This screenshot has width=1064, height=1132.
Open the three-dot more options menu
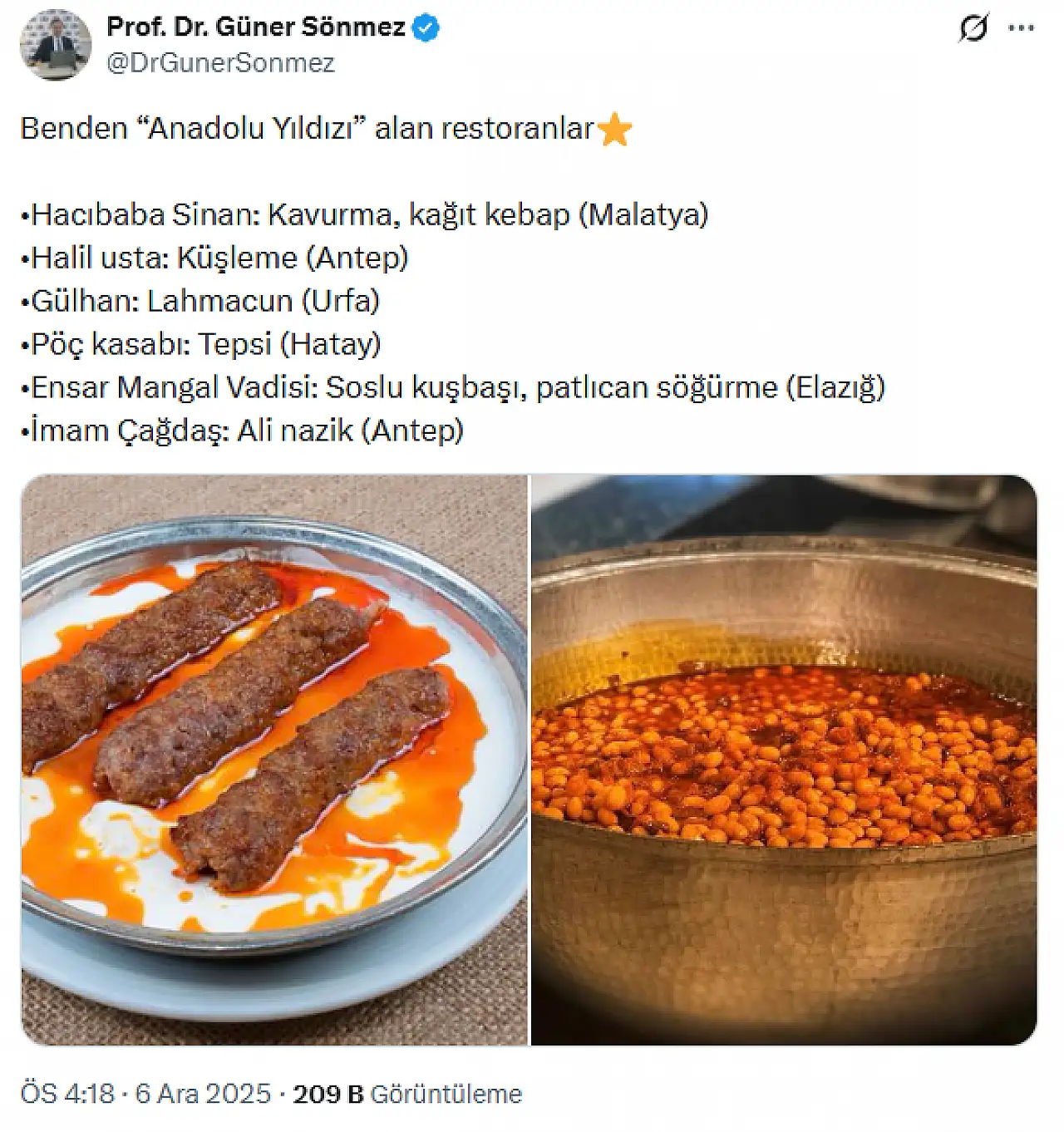pyautogui.click(x=1021, y=28)
